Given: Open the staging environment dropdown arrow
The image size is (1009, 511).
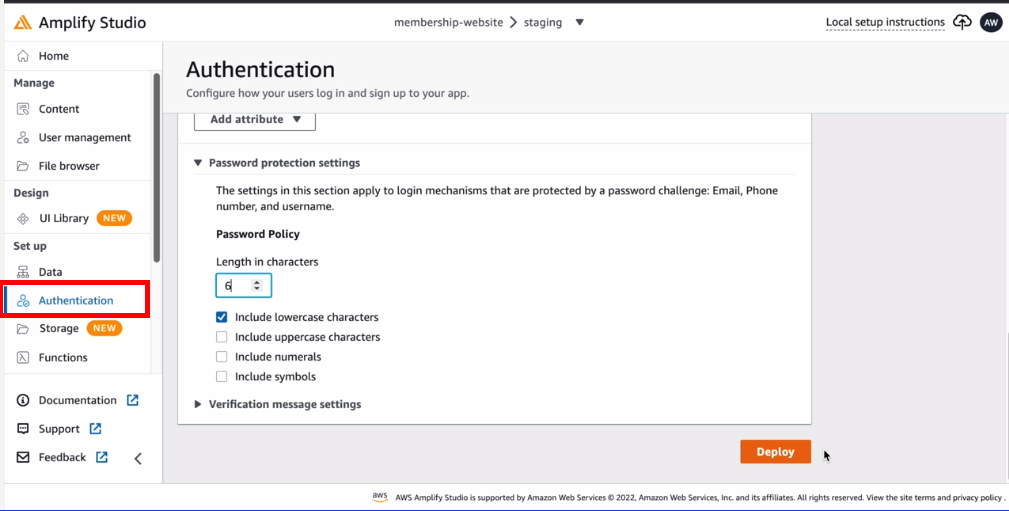Looking at the screenshot, I should point(579,23).
